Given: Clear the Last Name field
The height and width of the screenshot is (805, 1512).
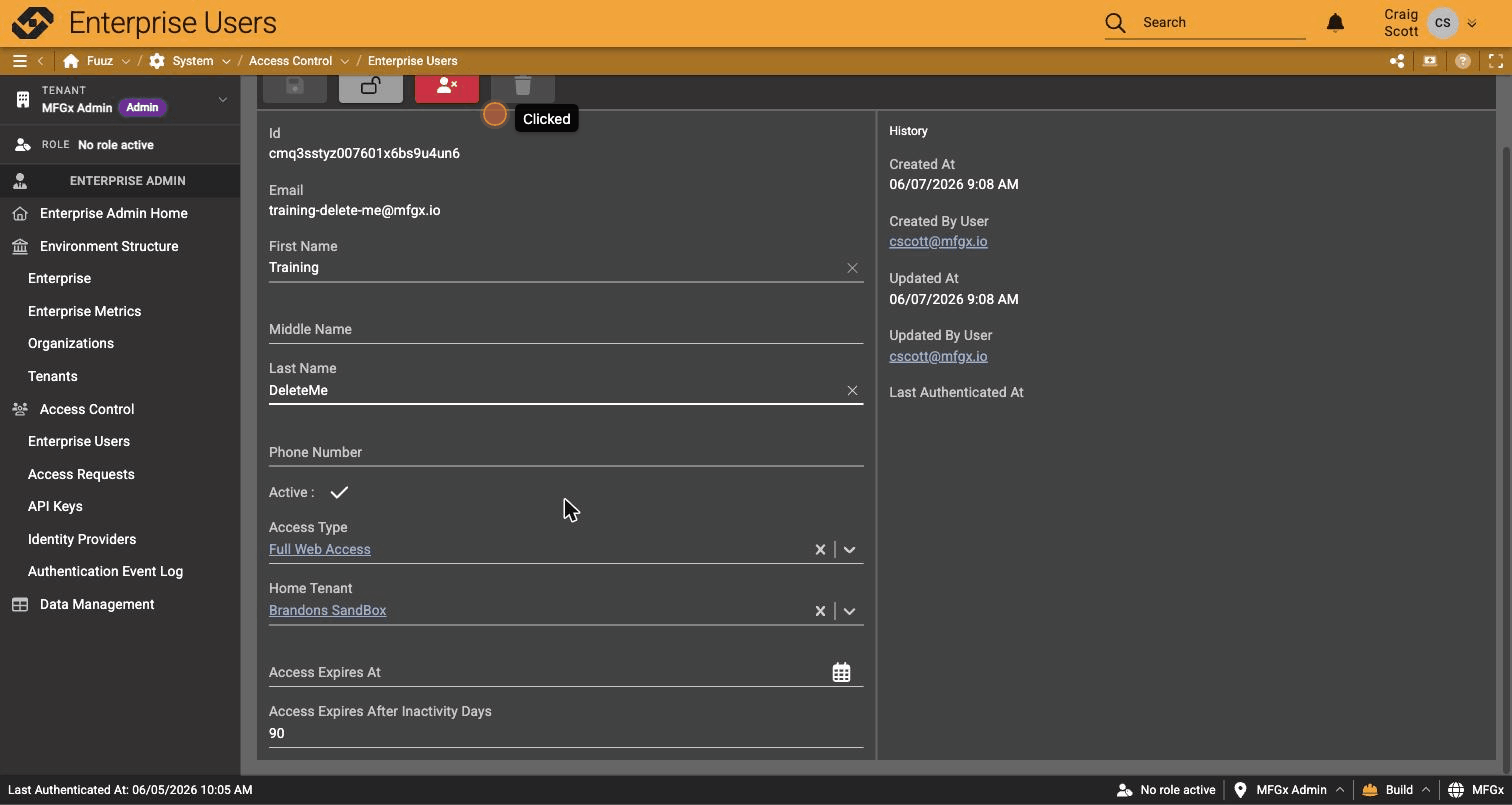Looking at the screenshot, I should click(852, 391).
